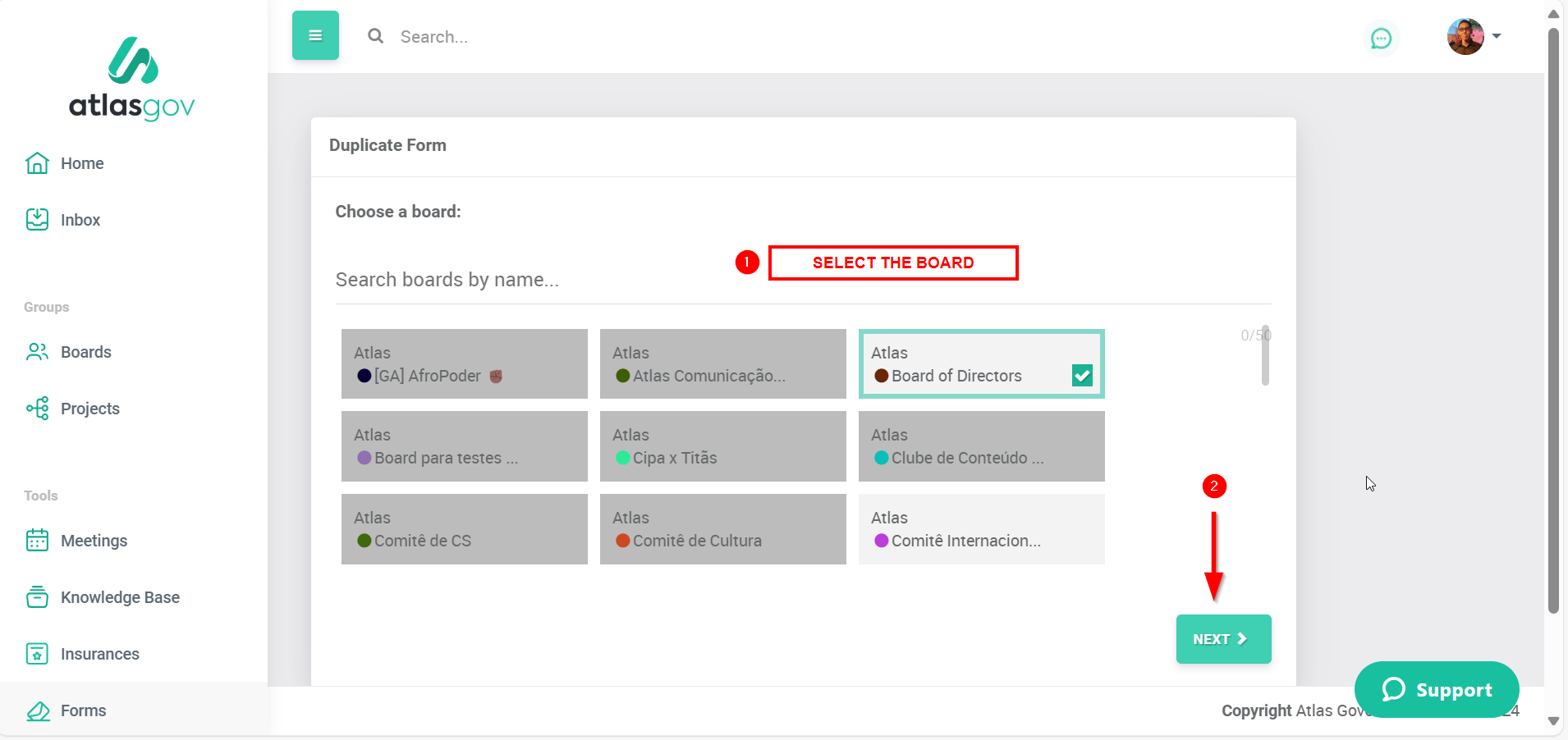Click the fist emoji on AfroPoder card
This screenshot has width=1568, height=740.
496,376
